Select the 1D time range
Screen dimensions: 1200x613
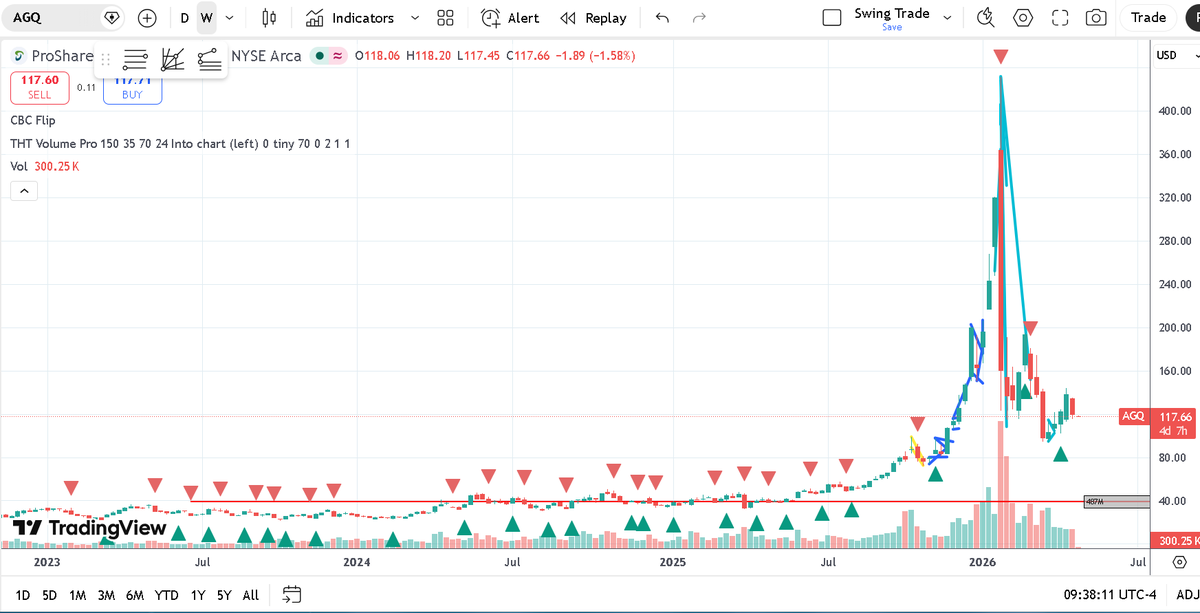22,595
